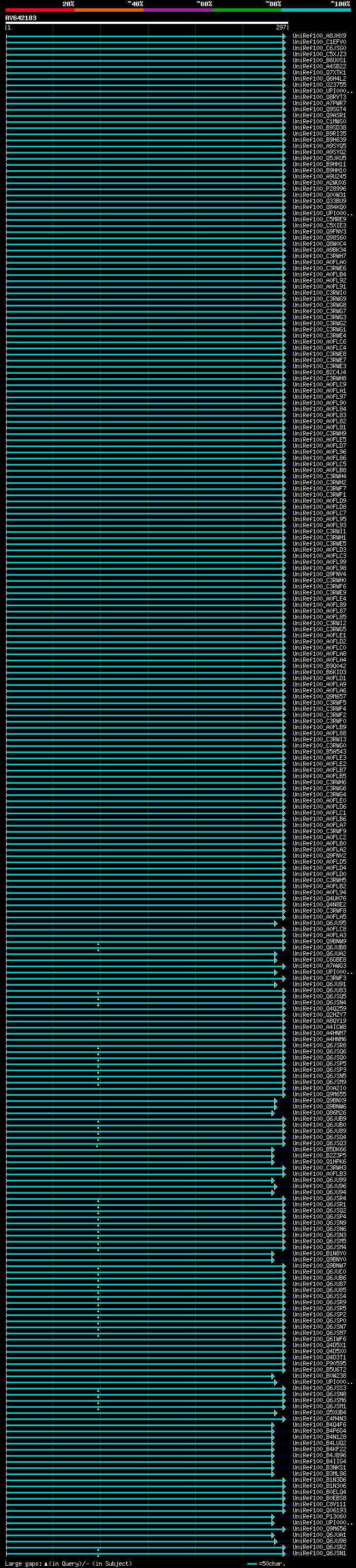Select label UniRef100_Q6JUA1

pos(319,1535)
